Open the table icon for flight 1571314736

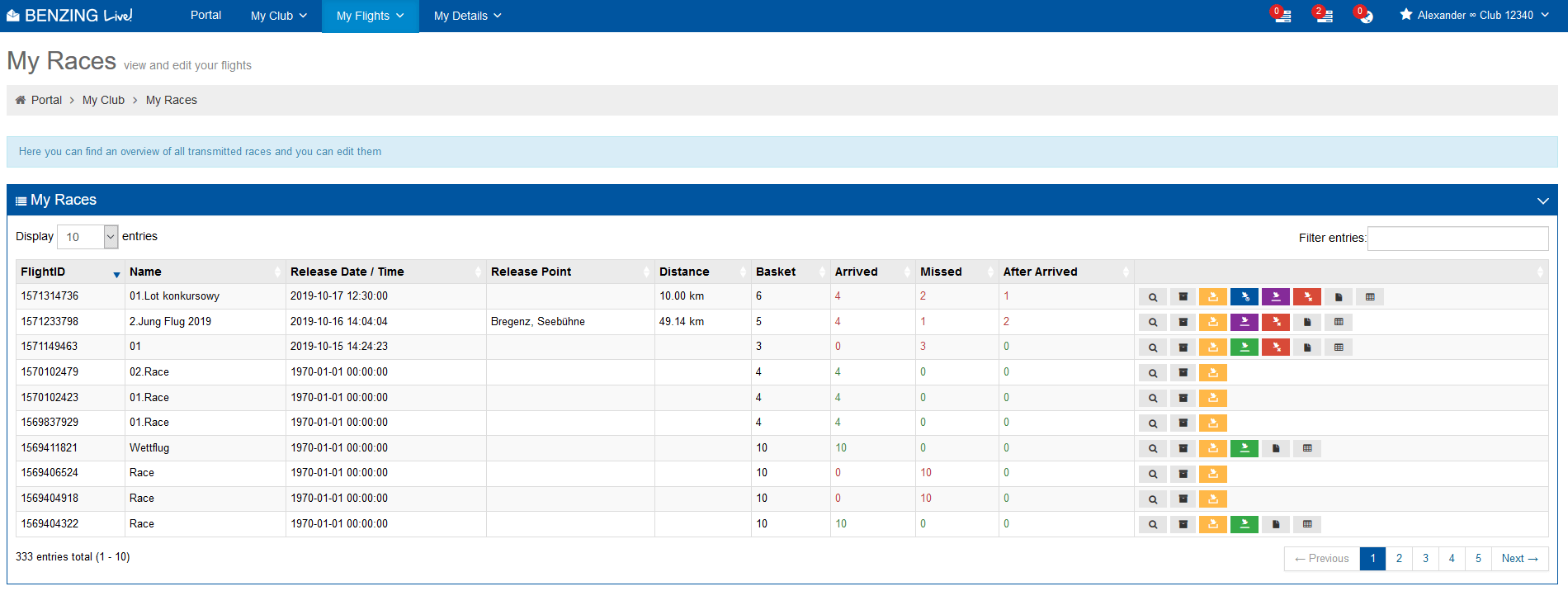(x=1370, y=297)
